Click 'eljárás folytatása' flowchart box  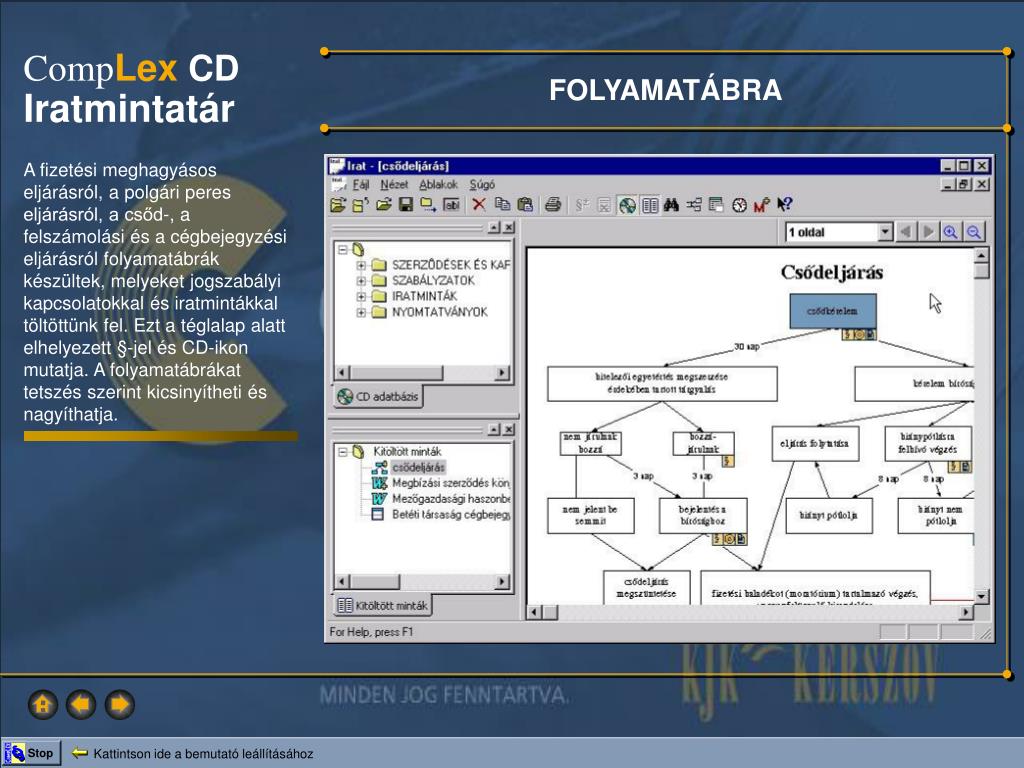click(x=815, y=444)
